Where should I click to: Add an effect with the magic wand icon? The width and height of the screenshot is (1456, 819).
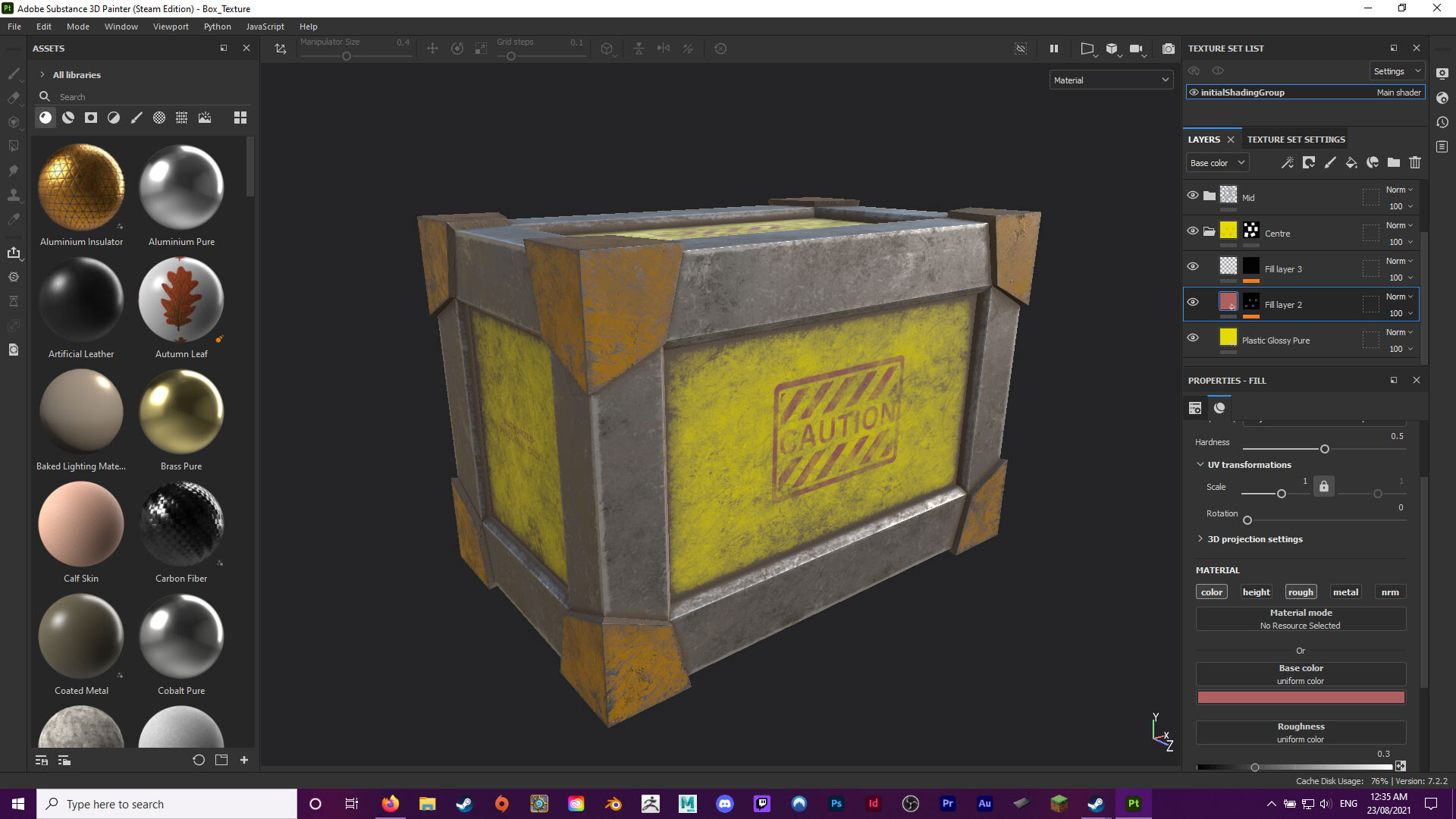coord(1287,162)
